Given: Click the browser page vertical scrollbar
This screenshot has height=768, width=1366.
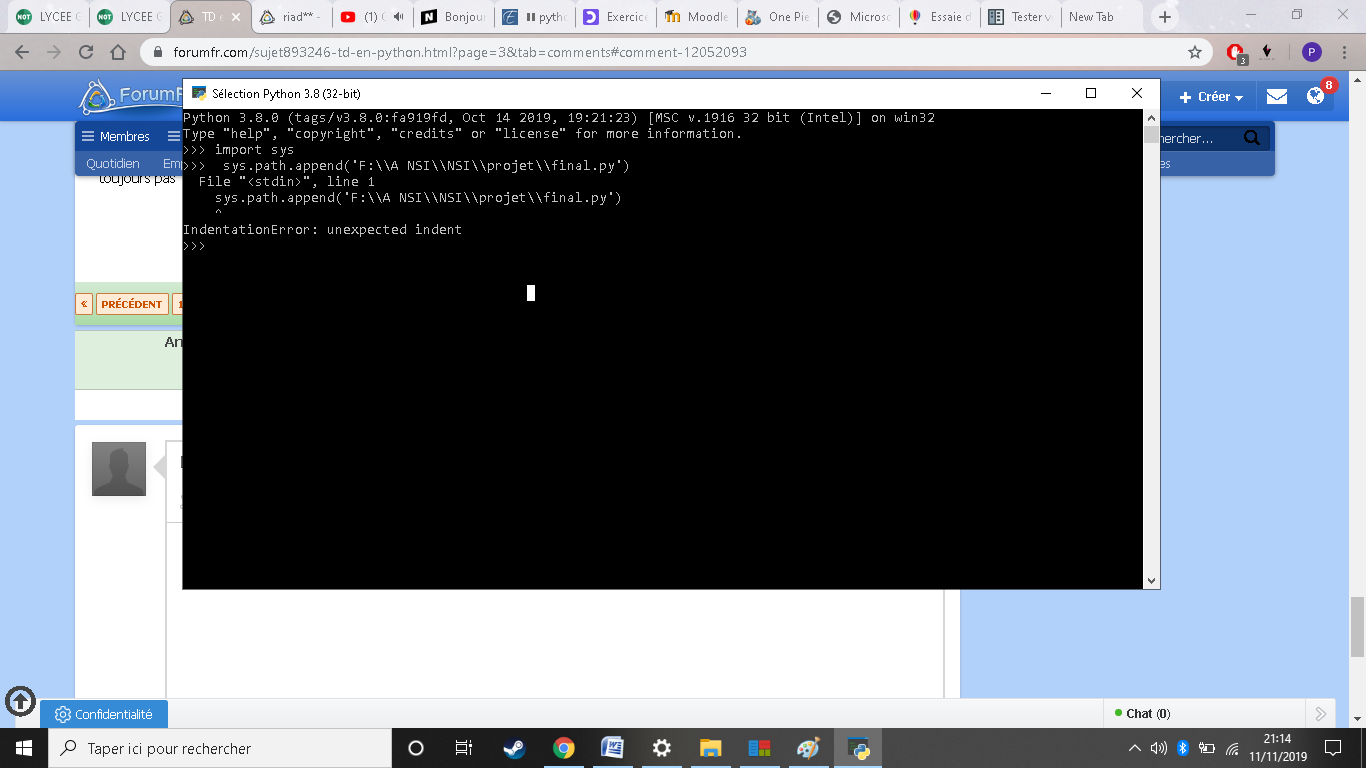Looking at the screenshot, I should (x=1357, y=626).
